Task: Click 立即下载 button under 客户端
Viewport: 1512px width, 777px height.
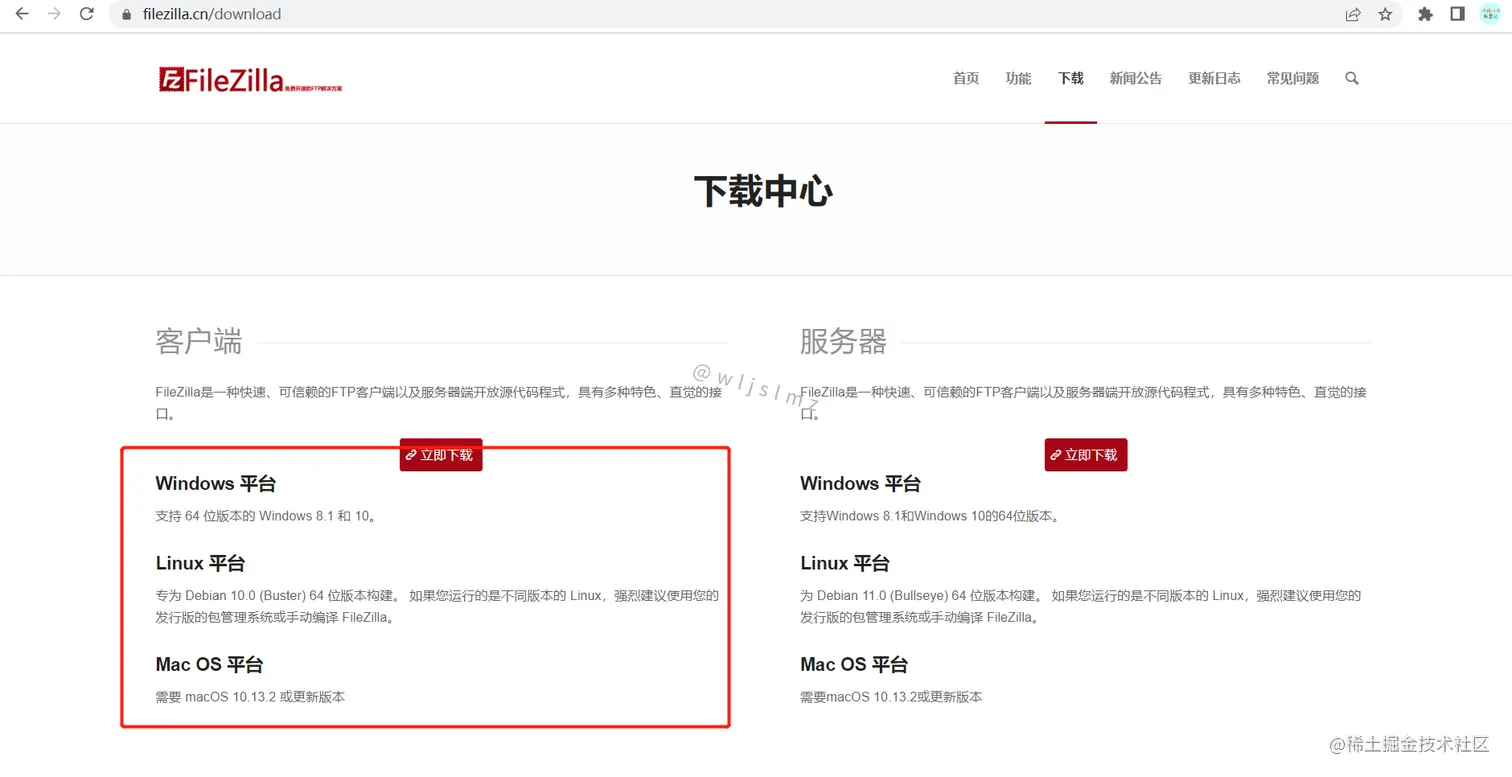Action: point(441,455)
